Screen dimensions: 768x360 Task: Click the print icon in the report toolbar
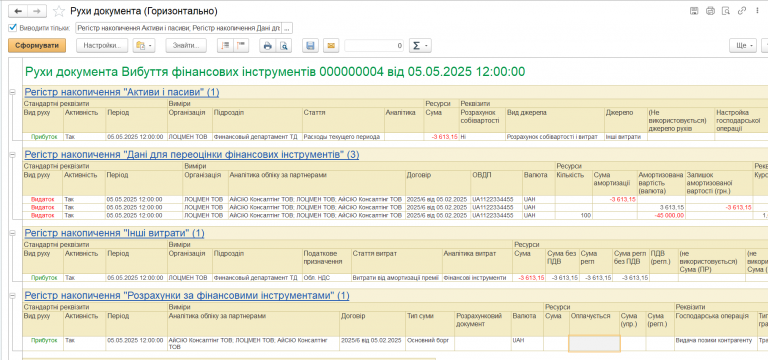point(267,46)
